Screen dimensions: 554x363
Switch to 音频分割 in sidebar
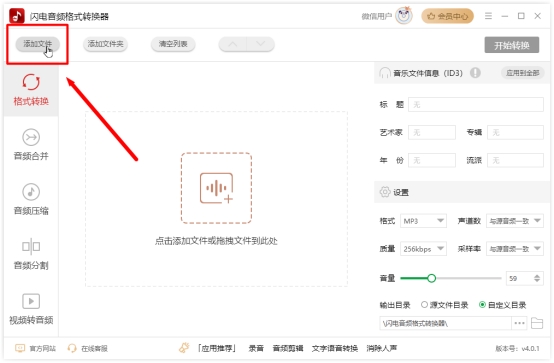pos(31,254)
